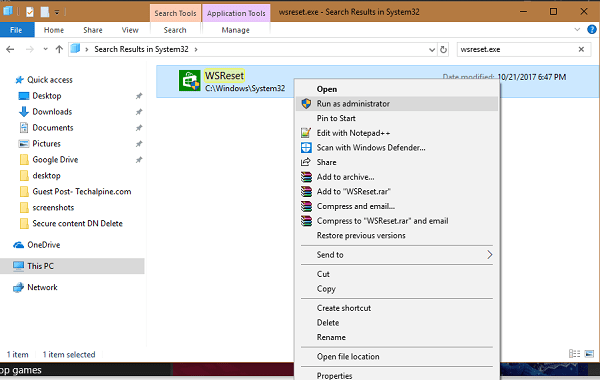Viewport: 600px width, 380px height.
Task: Click chevron after Search Results in System32
Action: click(x=196, y=49)
